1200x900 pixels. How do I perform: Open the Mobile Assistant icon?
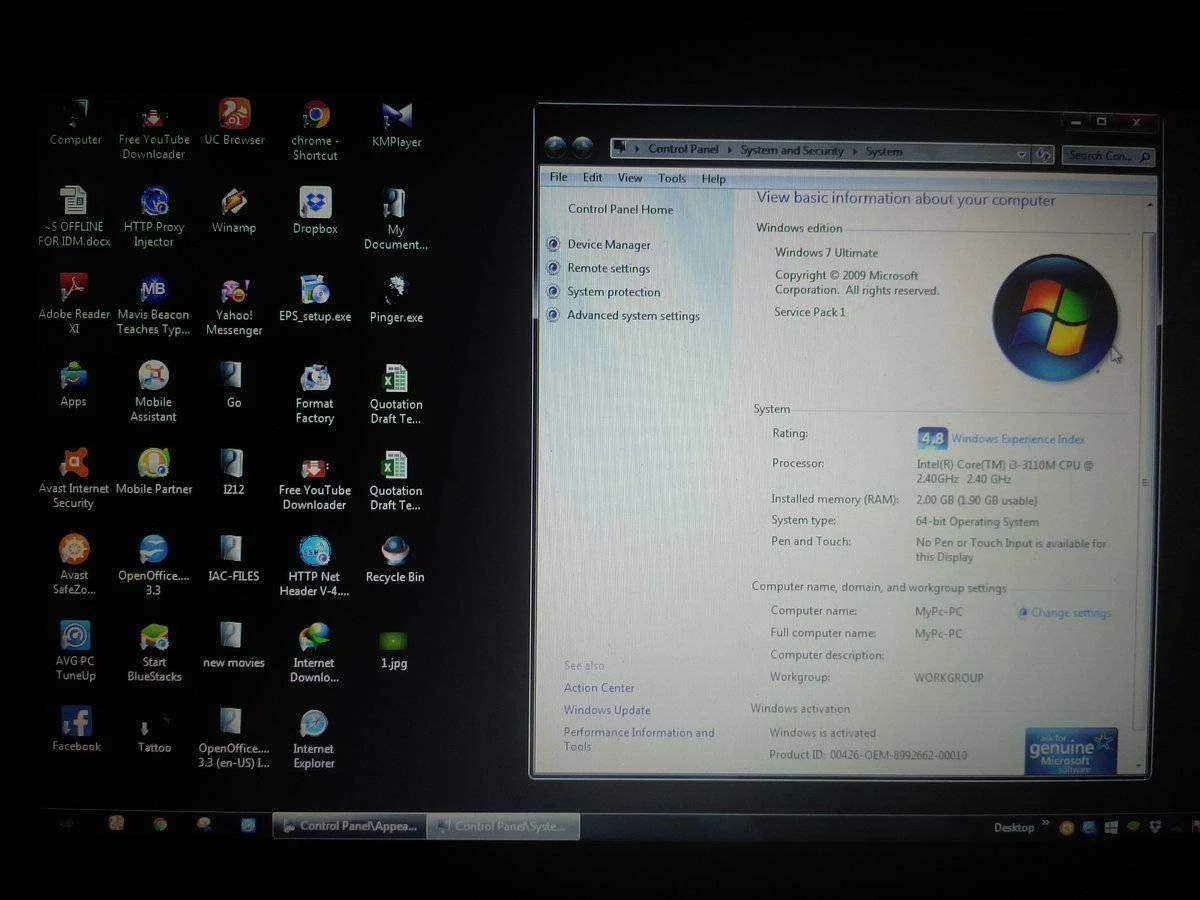153,391
